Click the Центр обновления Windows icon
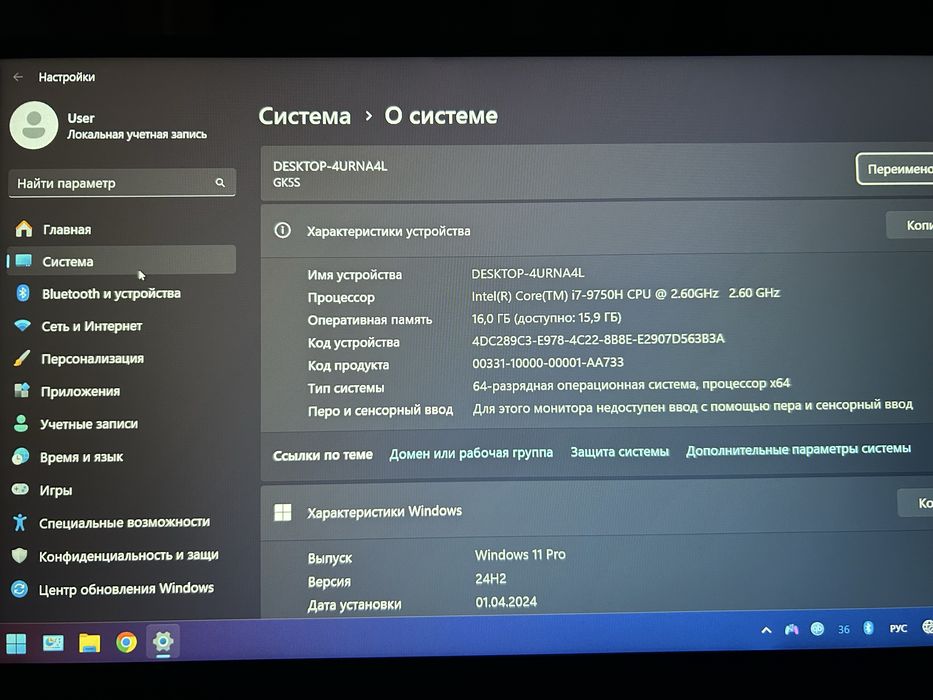The height and width of the screenshot is (700, 933). 20,589
